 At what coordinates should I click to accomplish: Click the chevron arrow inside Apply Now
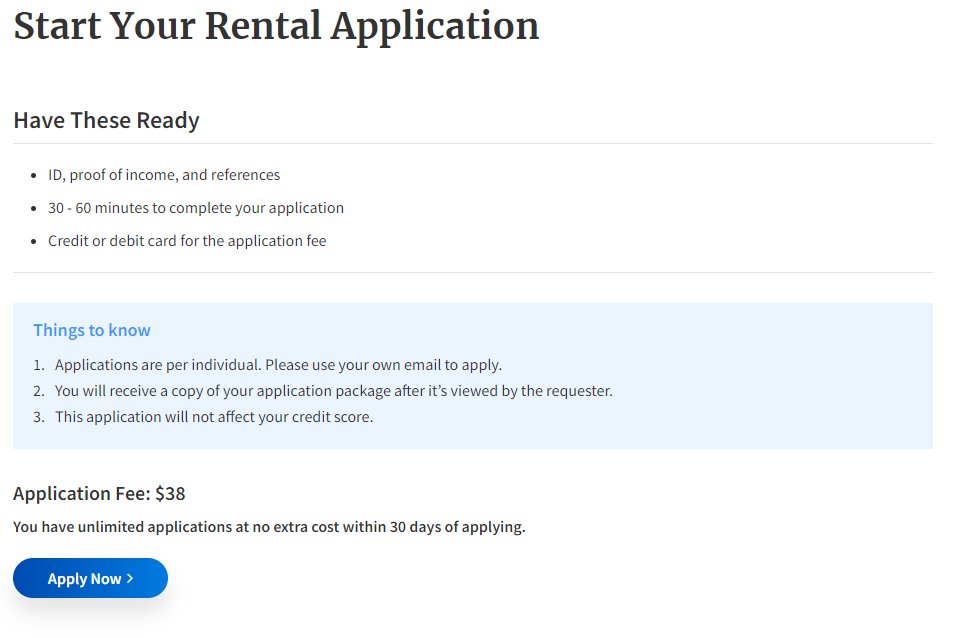131,578
